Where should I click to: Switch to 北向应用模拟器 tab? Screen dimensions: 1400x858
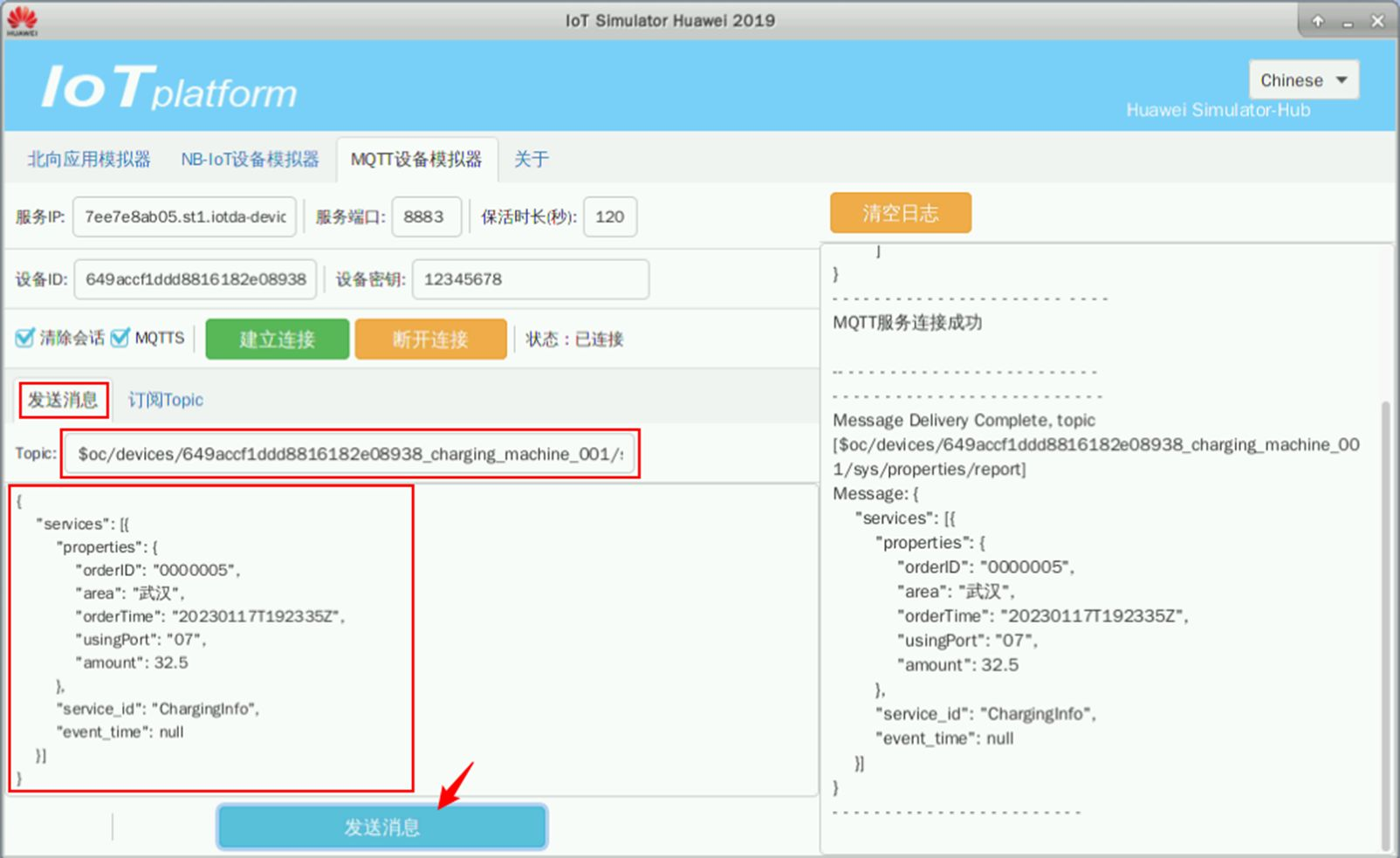coord(89,159)
